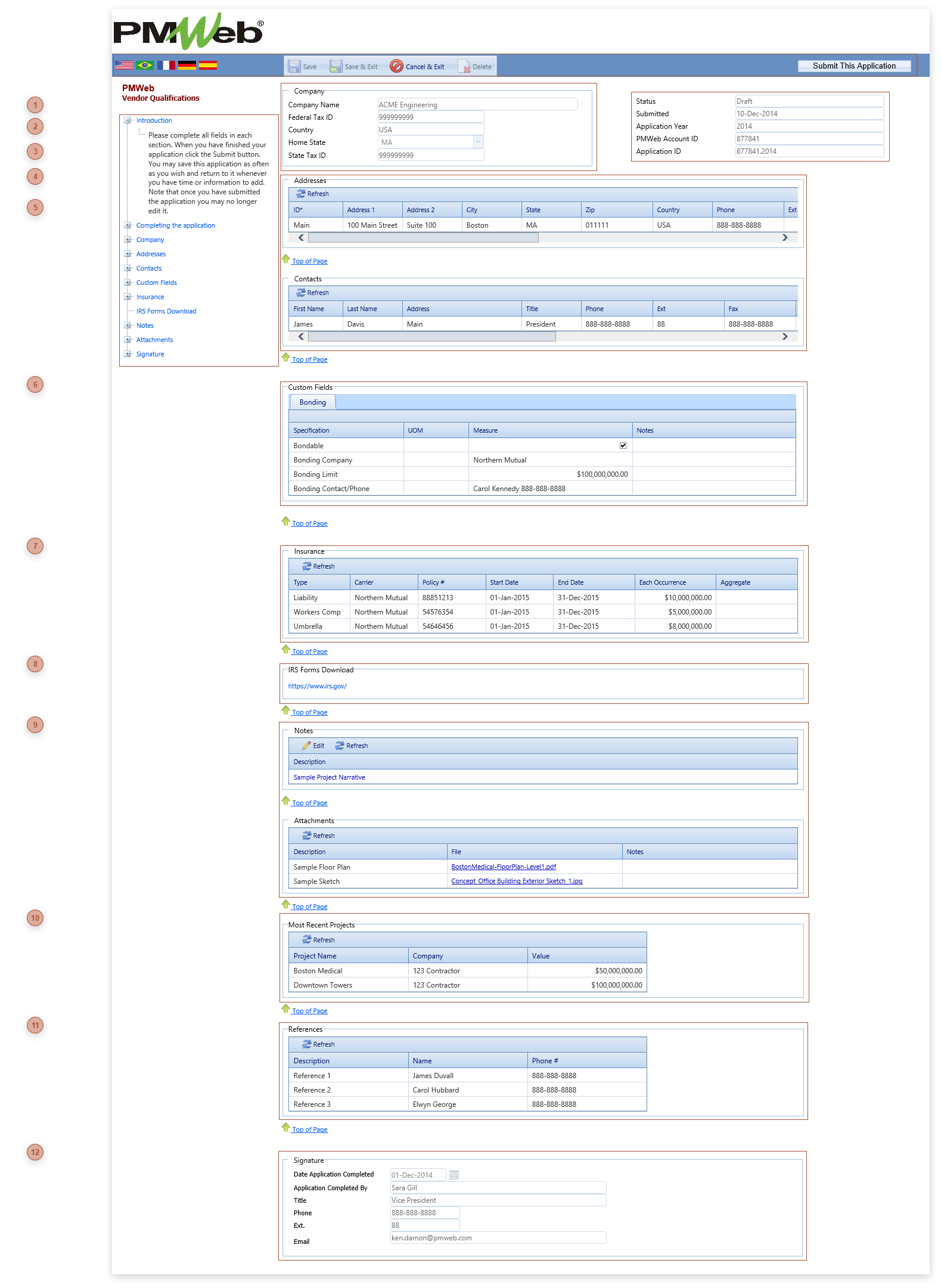Click the Submit This Application button
This screenshot has width=941, height=1288.
[854, 66]
